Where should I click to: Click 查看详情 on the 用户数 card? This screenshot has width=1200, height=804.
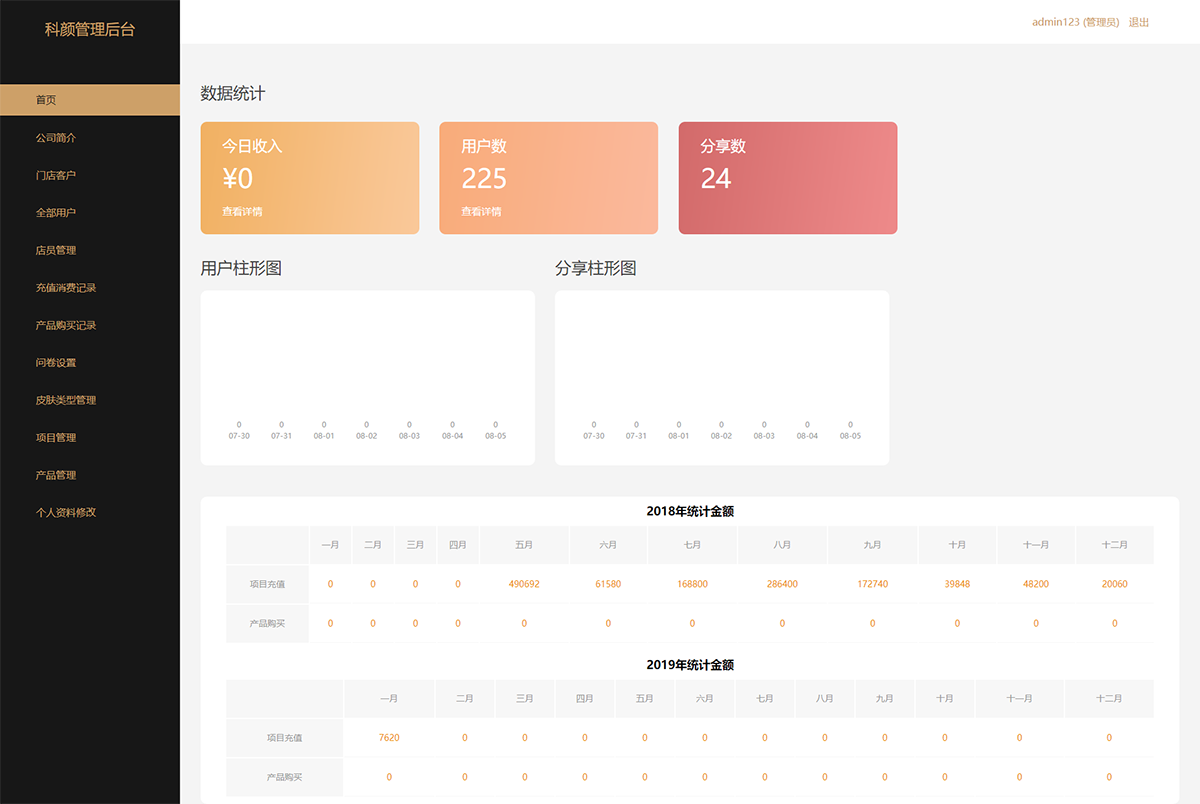[x=481, y=212]
